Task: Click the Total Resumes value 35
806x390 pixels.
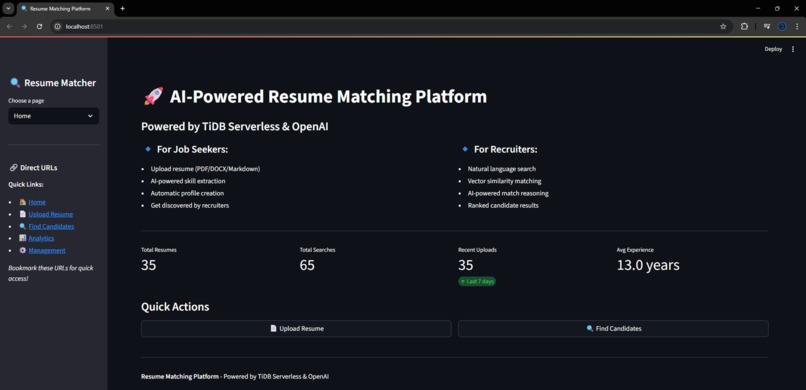Action: point(149,265)
